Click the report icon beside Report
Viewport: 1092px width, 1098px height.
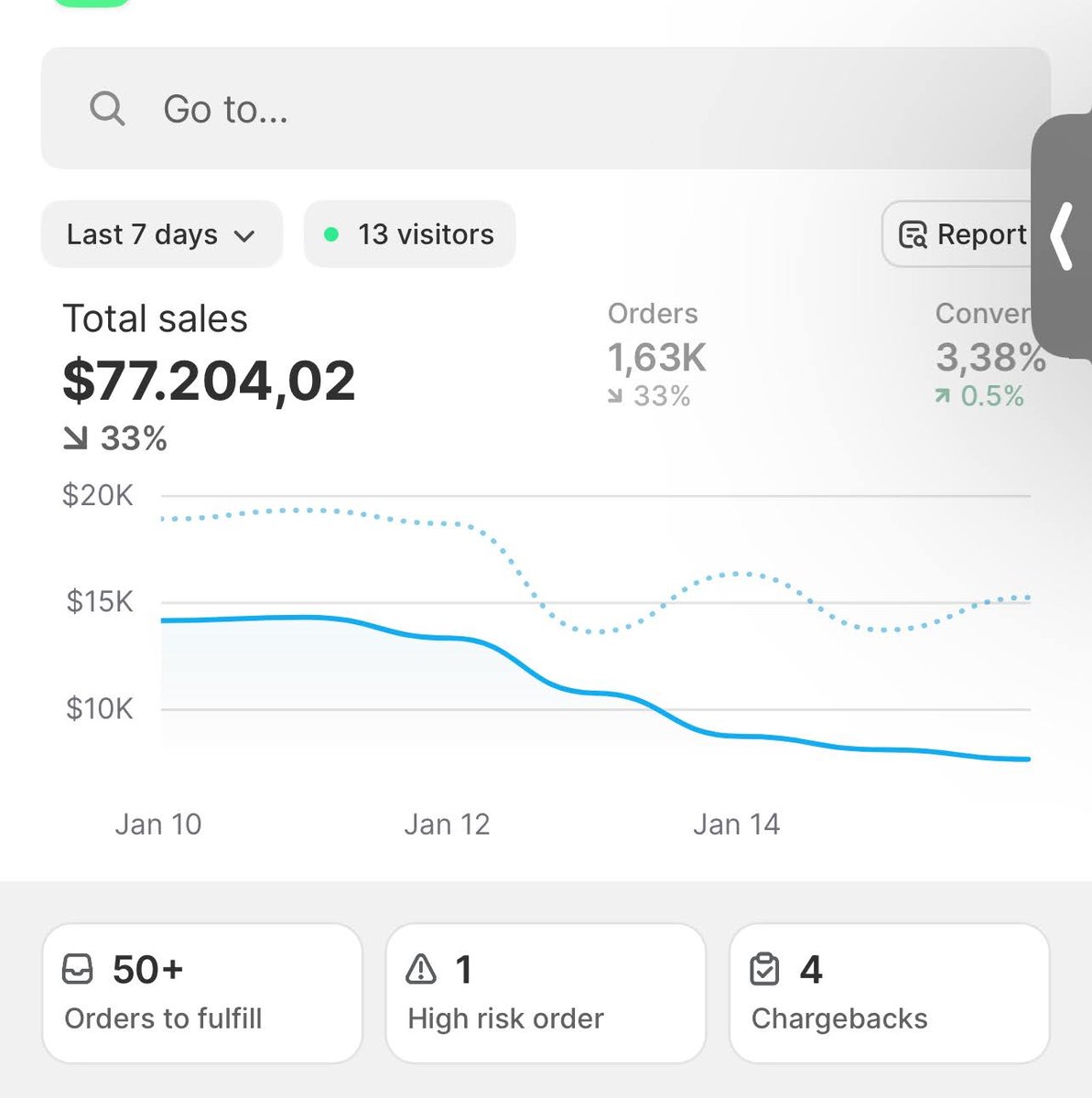pyautogui.click(x=913, y=235)
